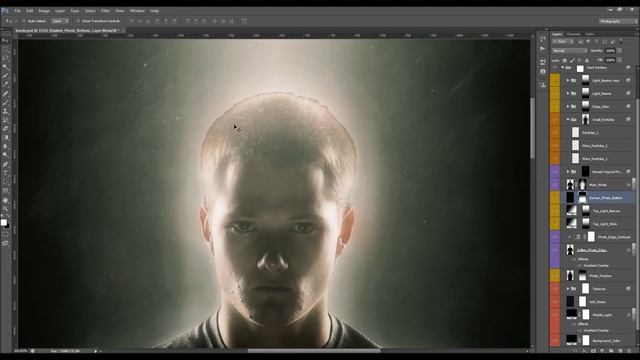Select the Pen tool
This screenshot has width=640, height=360.
pyautogui.click(x=5, y=164)
